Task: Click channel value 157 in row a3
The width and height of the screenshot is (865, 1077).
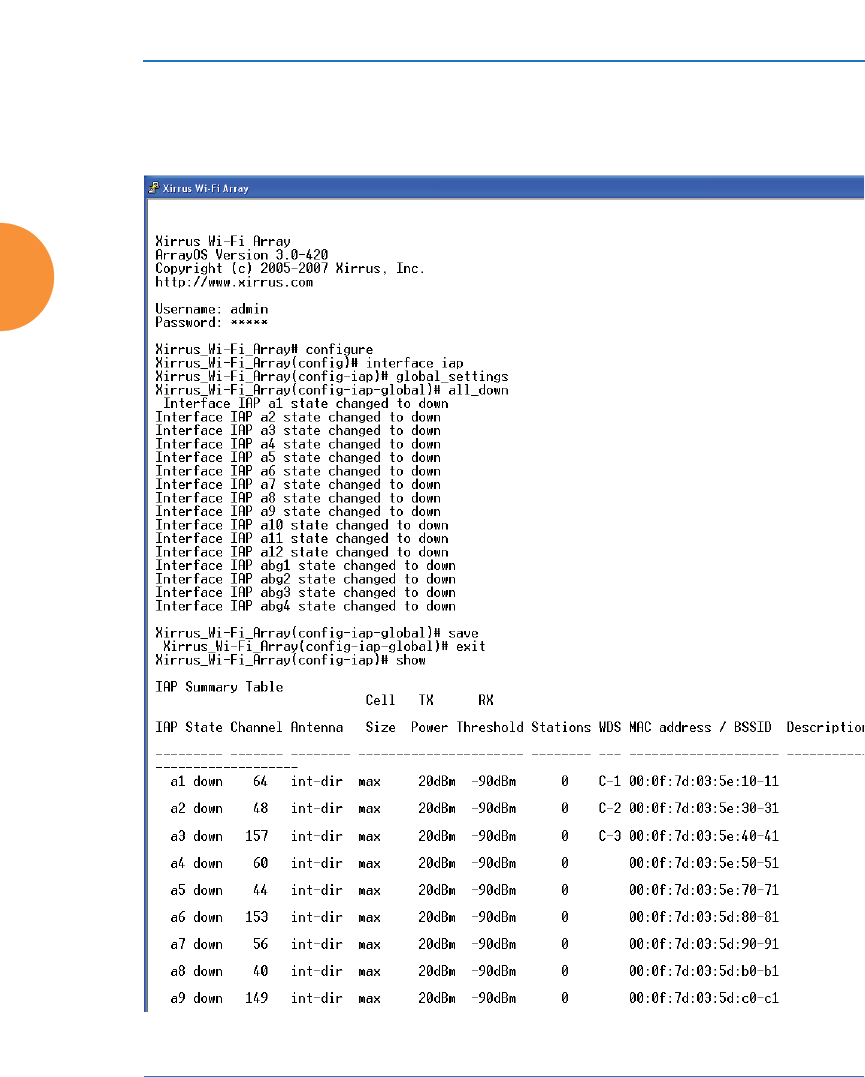Action: click(x=257, y=836)
